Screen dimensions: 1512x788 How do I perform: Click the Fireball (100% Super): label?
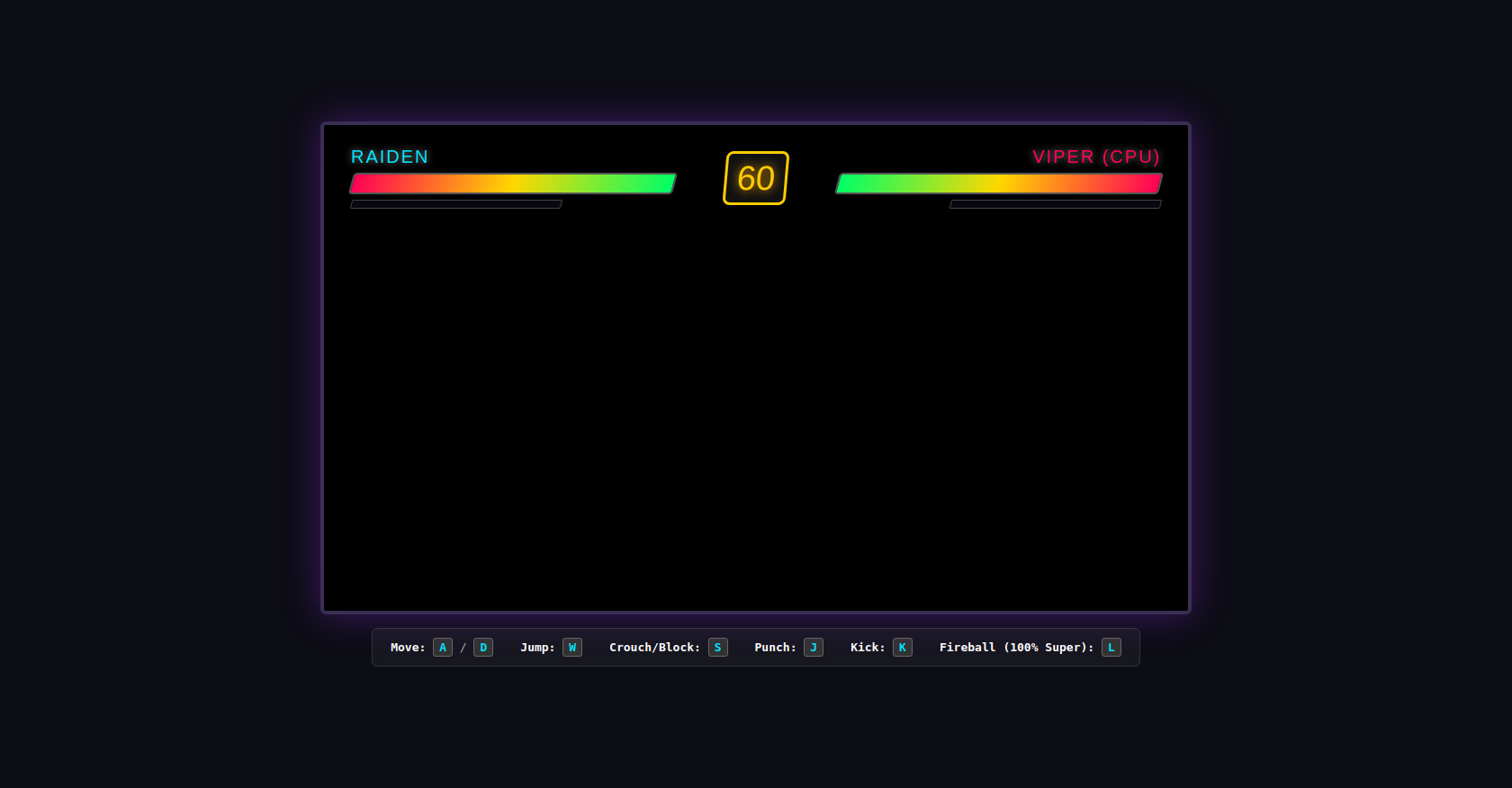click(1016, 648)
